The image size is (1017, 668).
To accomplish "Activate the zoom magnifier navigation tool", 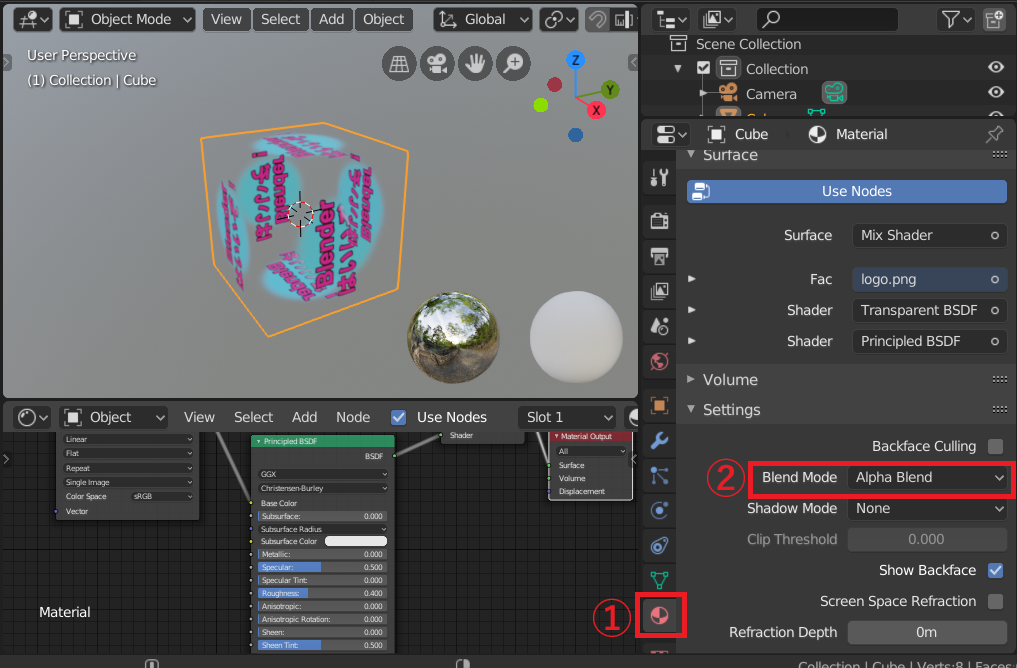I will 513,64.
